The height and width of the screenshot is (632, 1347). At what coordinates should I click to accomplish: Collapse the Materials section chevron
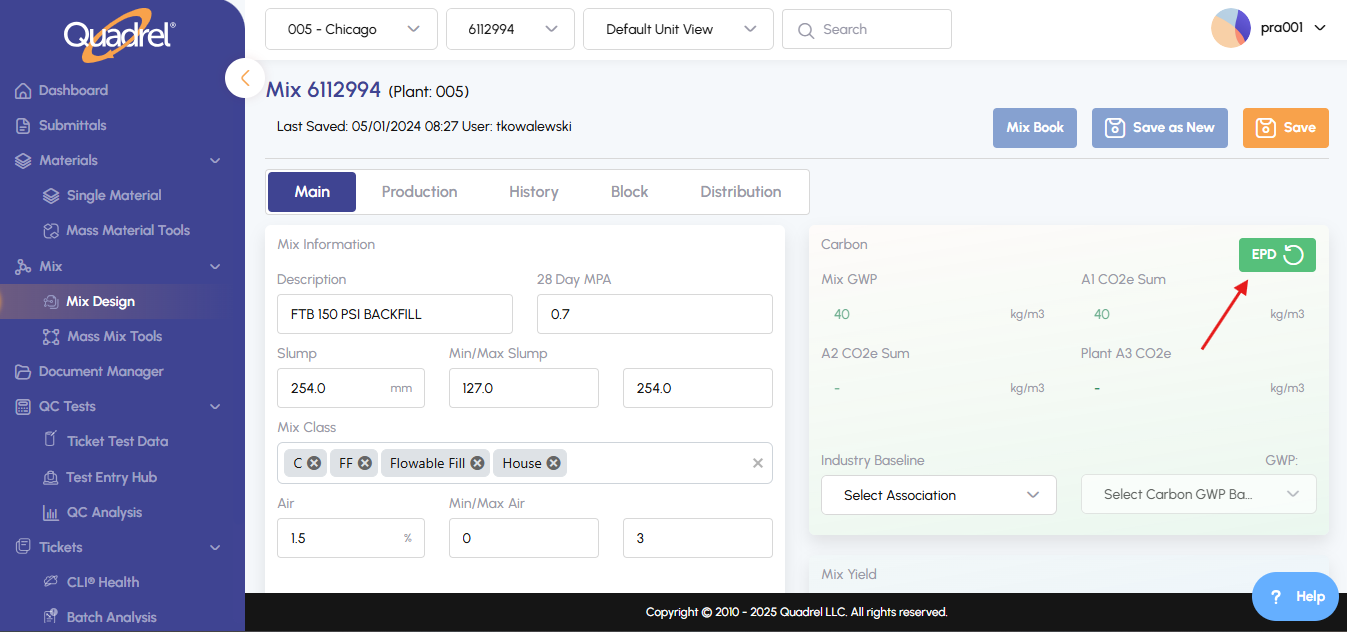[215, 161]
